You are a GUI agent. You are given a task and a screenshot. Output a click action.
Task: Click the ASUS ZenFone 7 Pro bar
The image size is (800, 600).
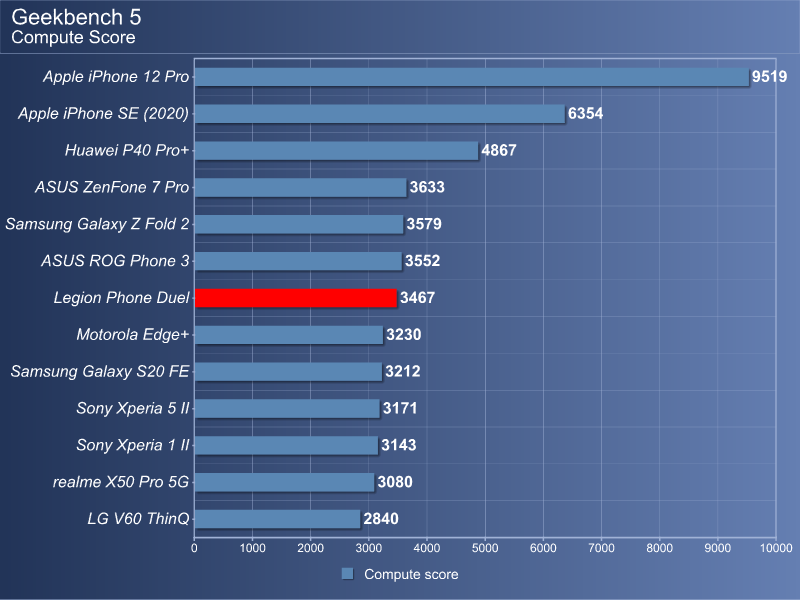[x=300, y=188]
